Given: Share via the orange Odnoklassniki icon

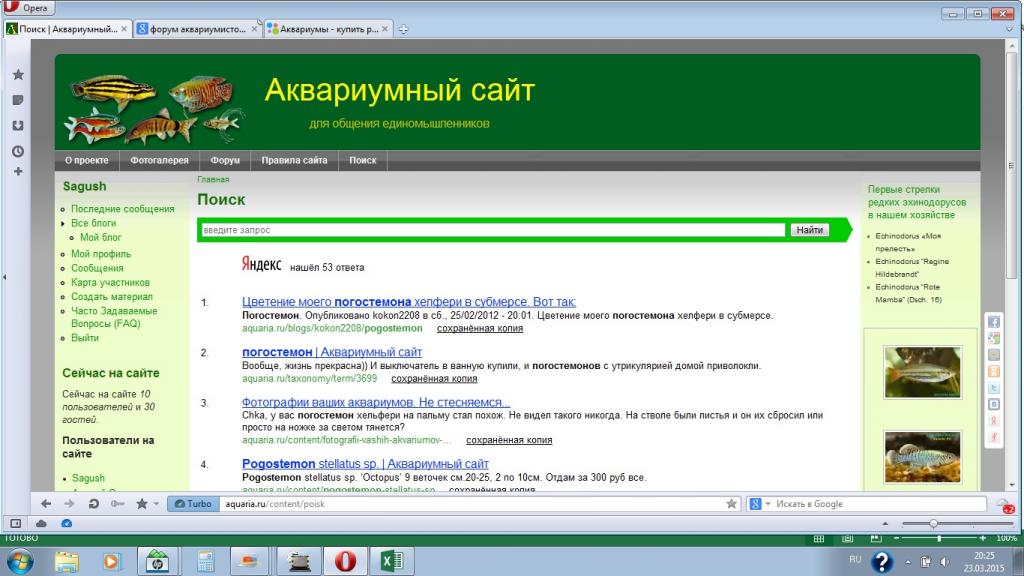Looking at the screenshot, I should (994, 372).
